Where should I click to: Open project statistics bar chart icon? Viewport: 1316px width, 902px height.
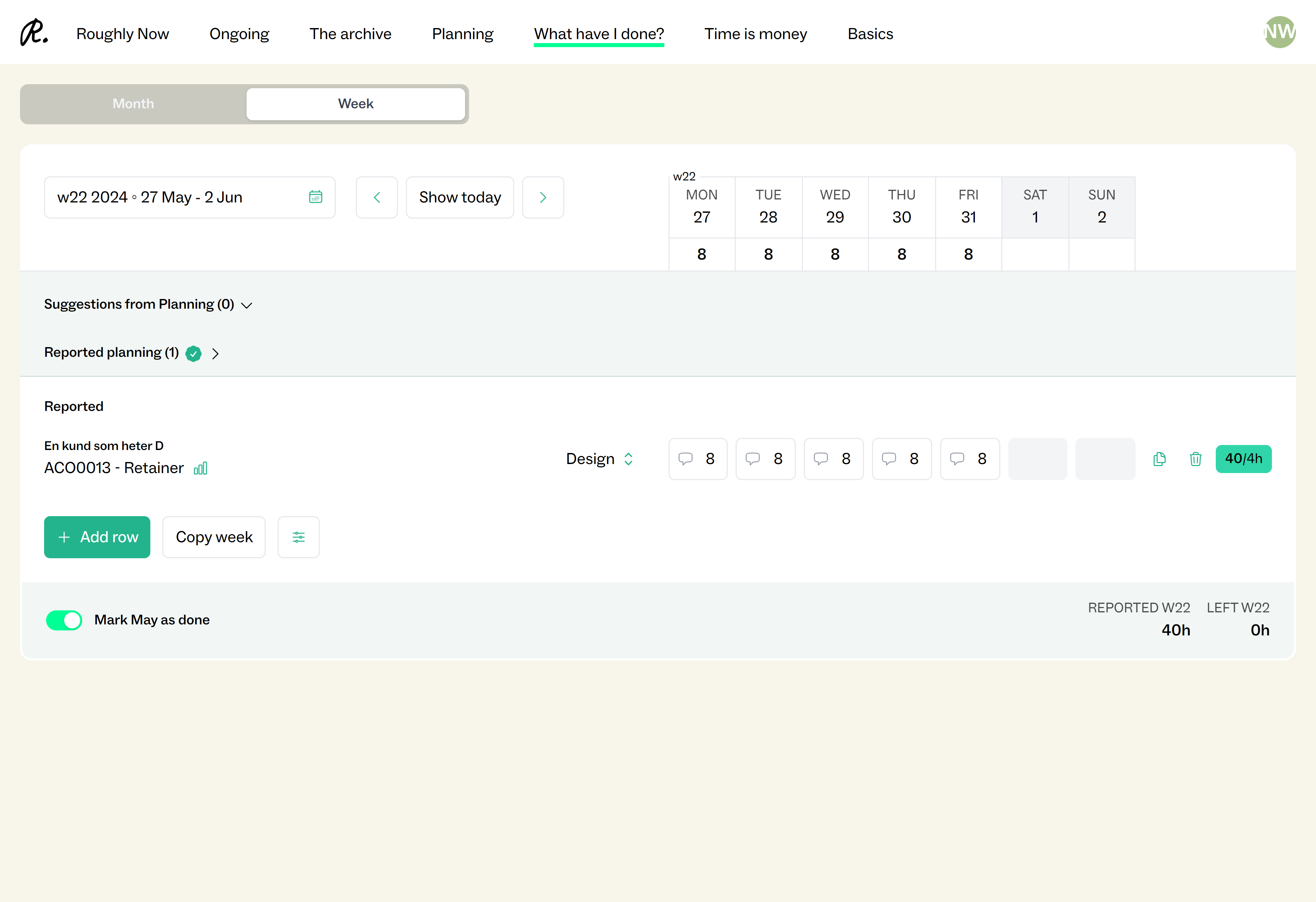[x=200, y=468]
